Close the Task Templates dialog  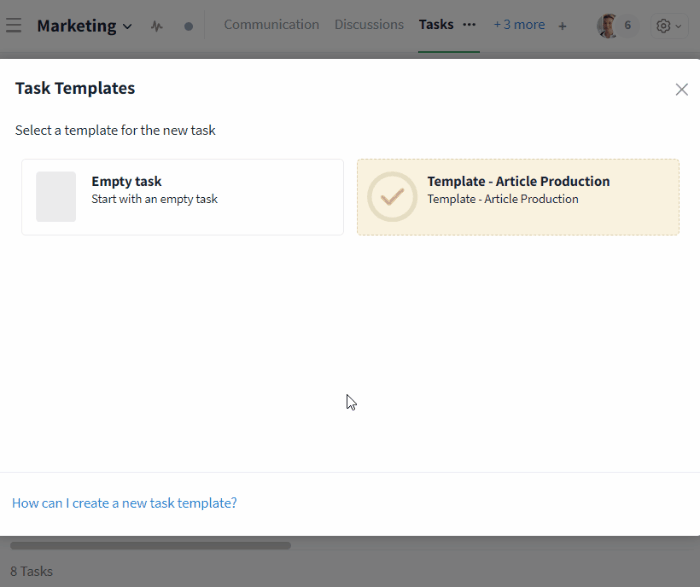click(681, 89)
